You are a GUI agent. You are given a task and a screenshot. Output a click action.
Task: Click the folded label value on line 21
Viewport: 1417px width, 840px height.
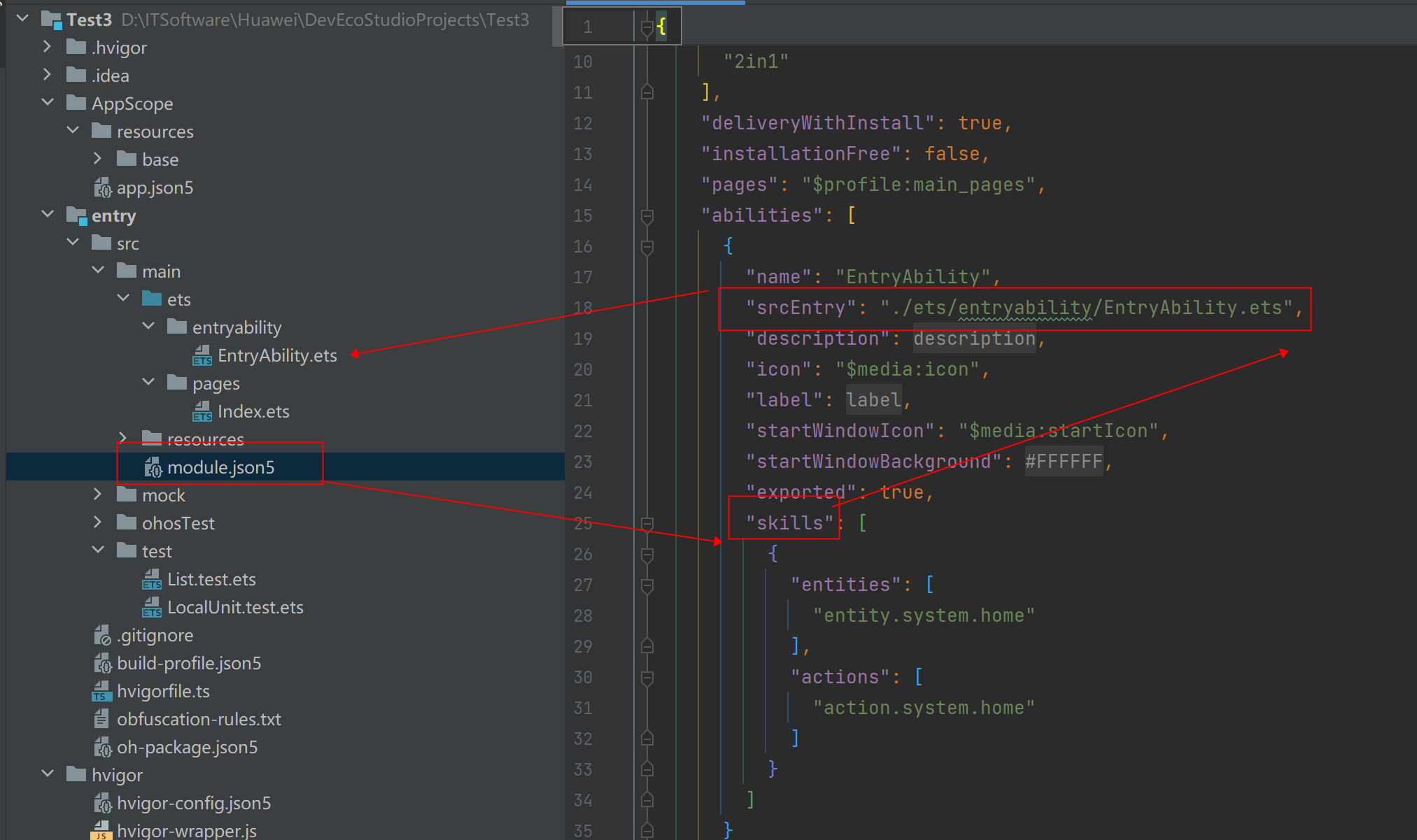point(874,400)
